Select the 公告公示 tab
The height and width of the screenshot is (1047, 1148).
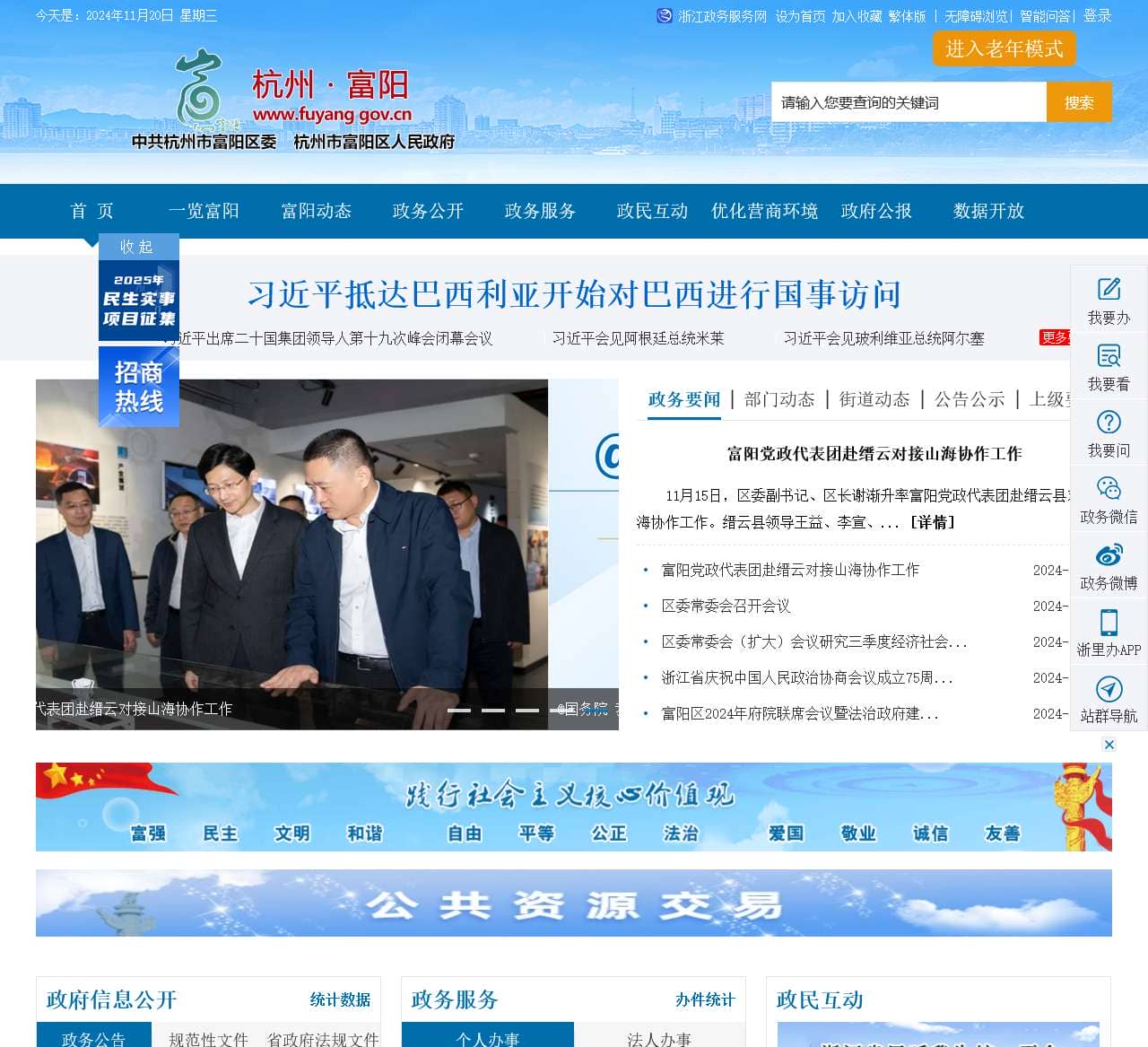[x=970, y=399]
